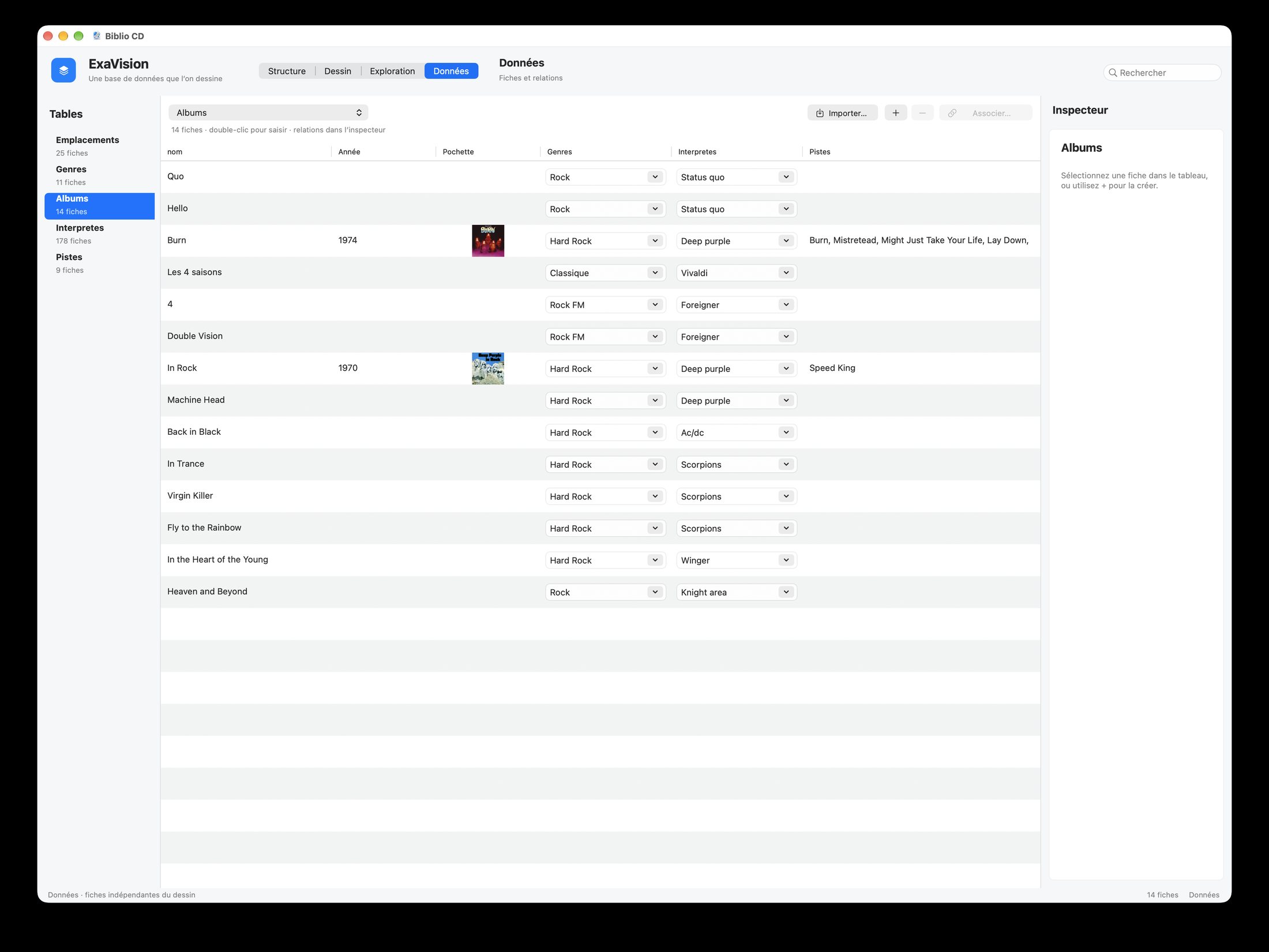
Task: Click the 1970 year cell of In Rock
Action: (x=348, y=368)
